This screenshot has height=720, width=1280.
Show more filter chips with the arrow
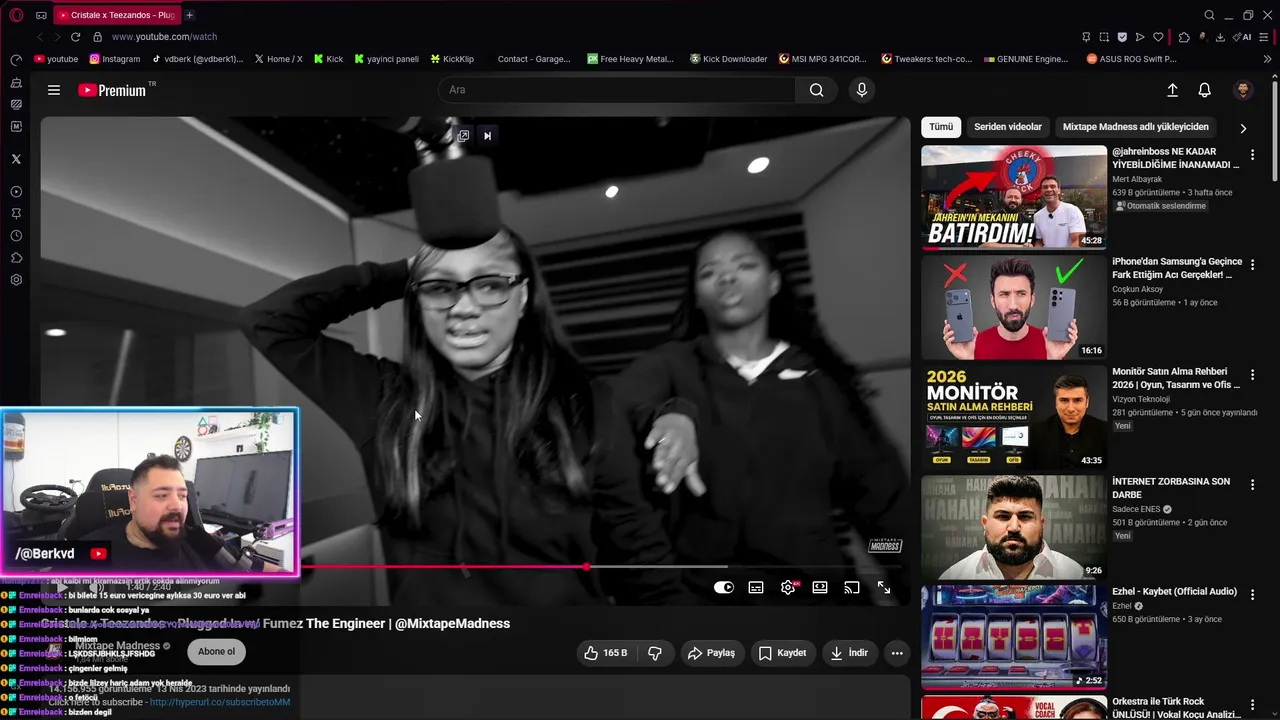pyautogui.click(x=1243, y=128)
